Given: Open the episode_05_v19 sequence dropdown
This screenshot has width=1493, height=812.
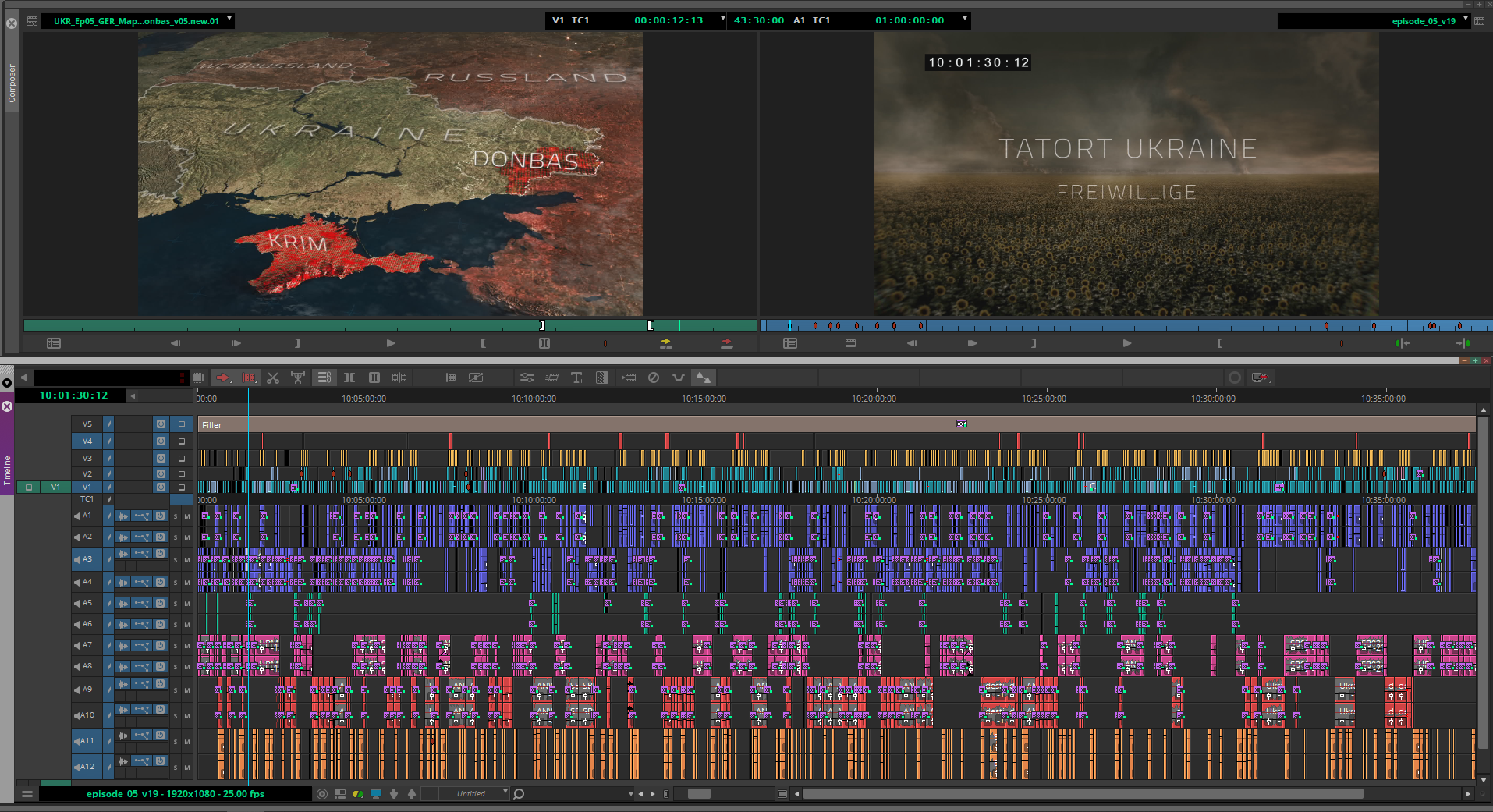Looking at the screenshot, I should [1466, 20].
